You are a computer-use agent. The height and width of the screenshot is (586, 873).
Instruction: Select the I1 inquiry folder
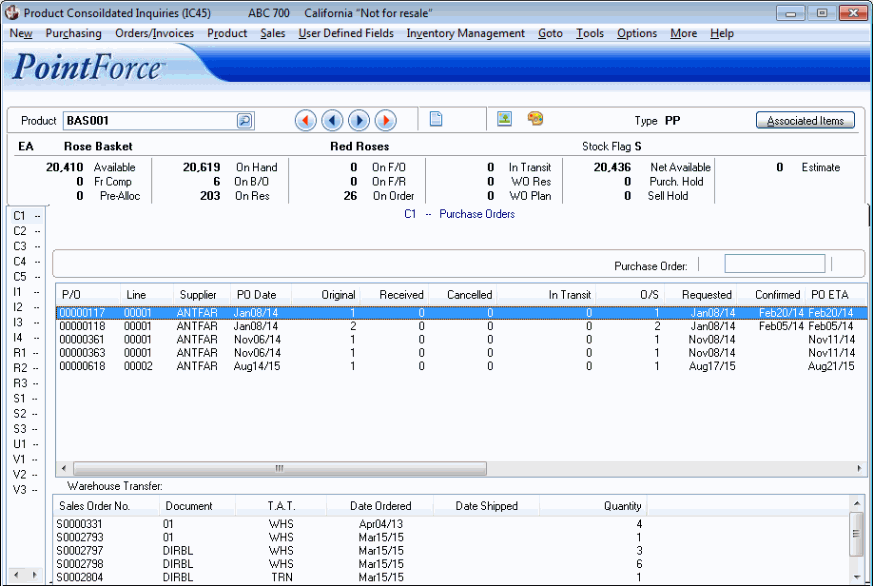[x=26, y=292]
